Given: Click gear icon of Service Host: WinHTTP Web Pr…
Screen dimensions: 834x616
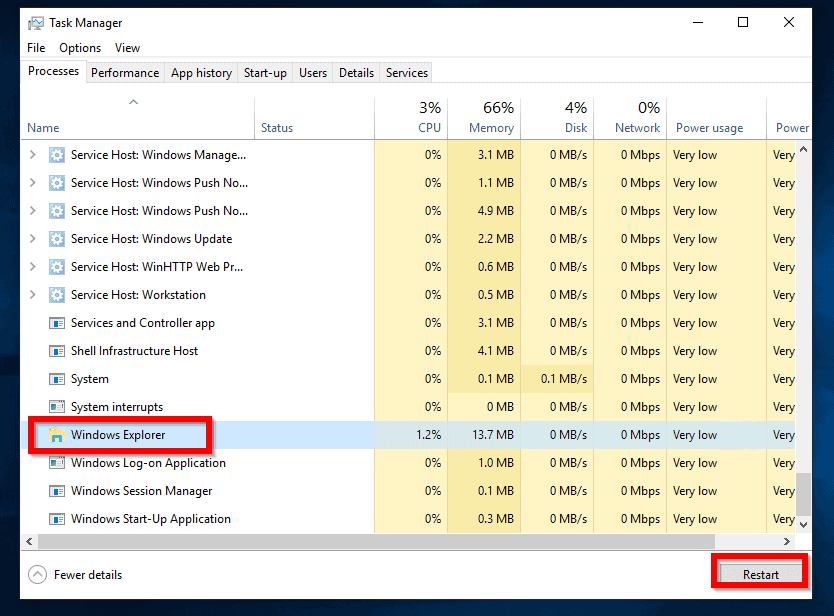Looking at the screenshot, I should click(x=57, y=267).
